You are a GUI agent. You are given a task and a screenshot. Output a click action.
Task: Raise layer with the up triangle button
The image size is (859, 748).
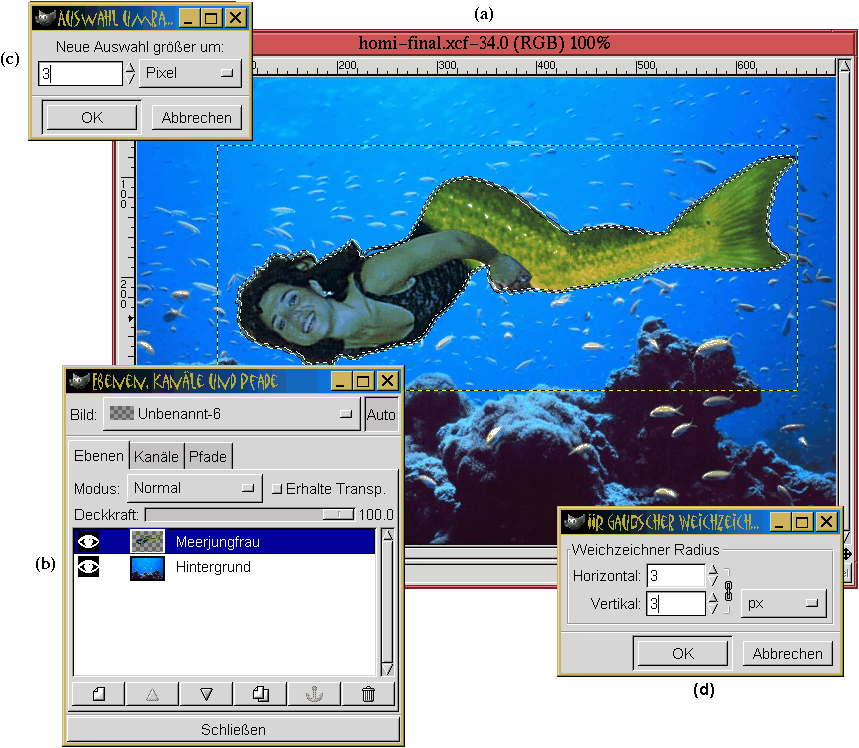coord(153,694)
